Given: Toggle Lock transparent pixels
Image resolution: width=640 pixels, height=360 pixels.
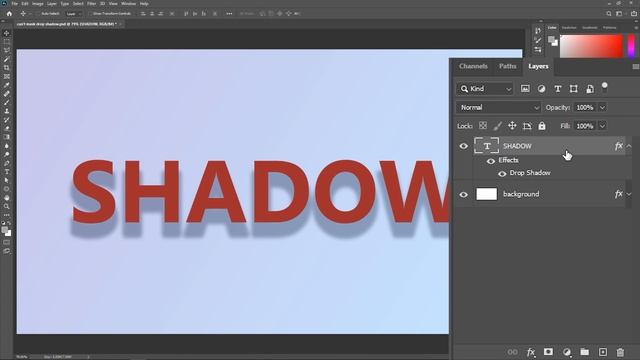Looking at the screenshot, I should coord(483,126).
